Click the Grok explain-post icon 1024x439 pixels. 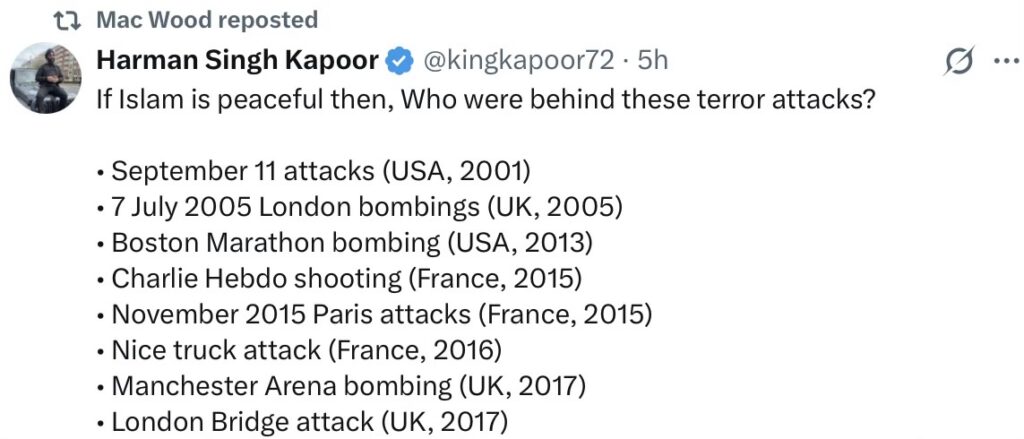pyautogui.click(x=959, y=62)
